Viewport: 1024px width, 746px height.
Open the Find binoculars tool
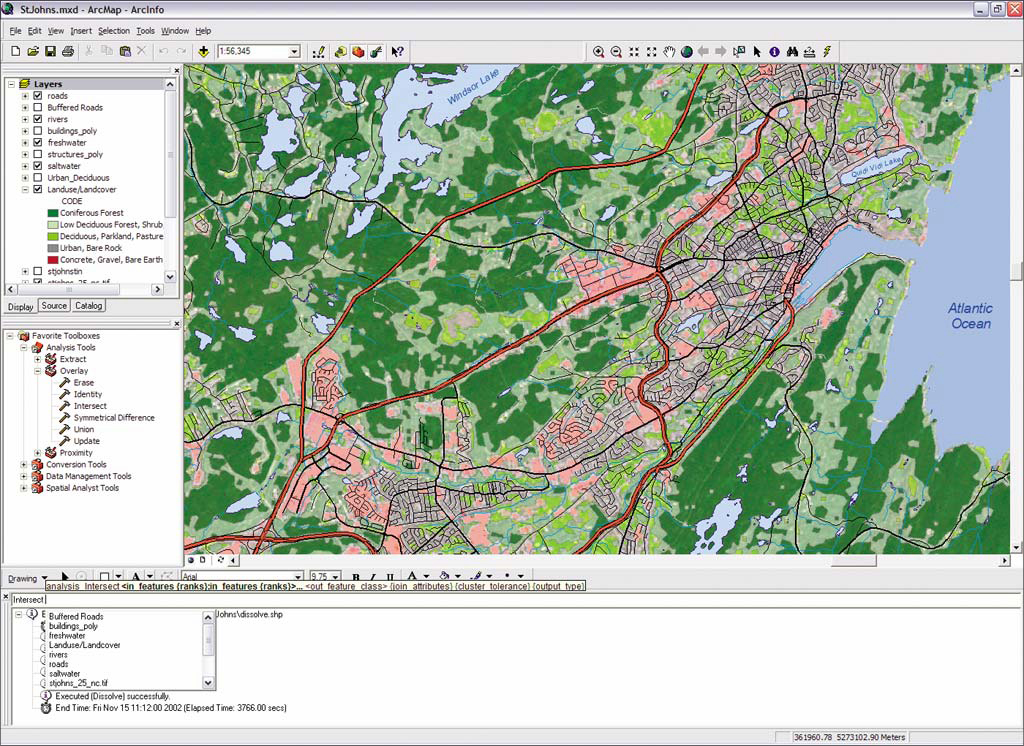coord(792,52)
